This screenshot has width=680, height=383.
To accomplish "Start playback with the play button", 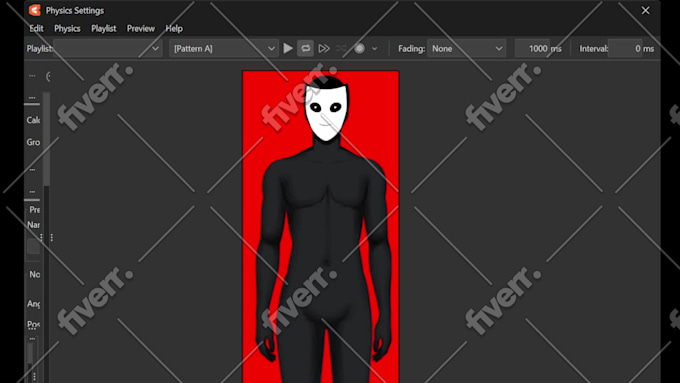I will [x=288, y=49].
